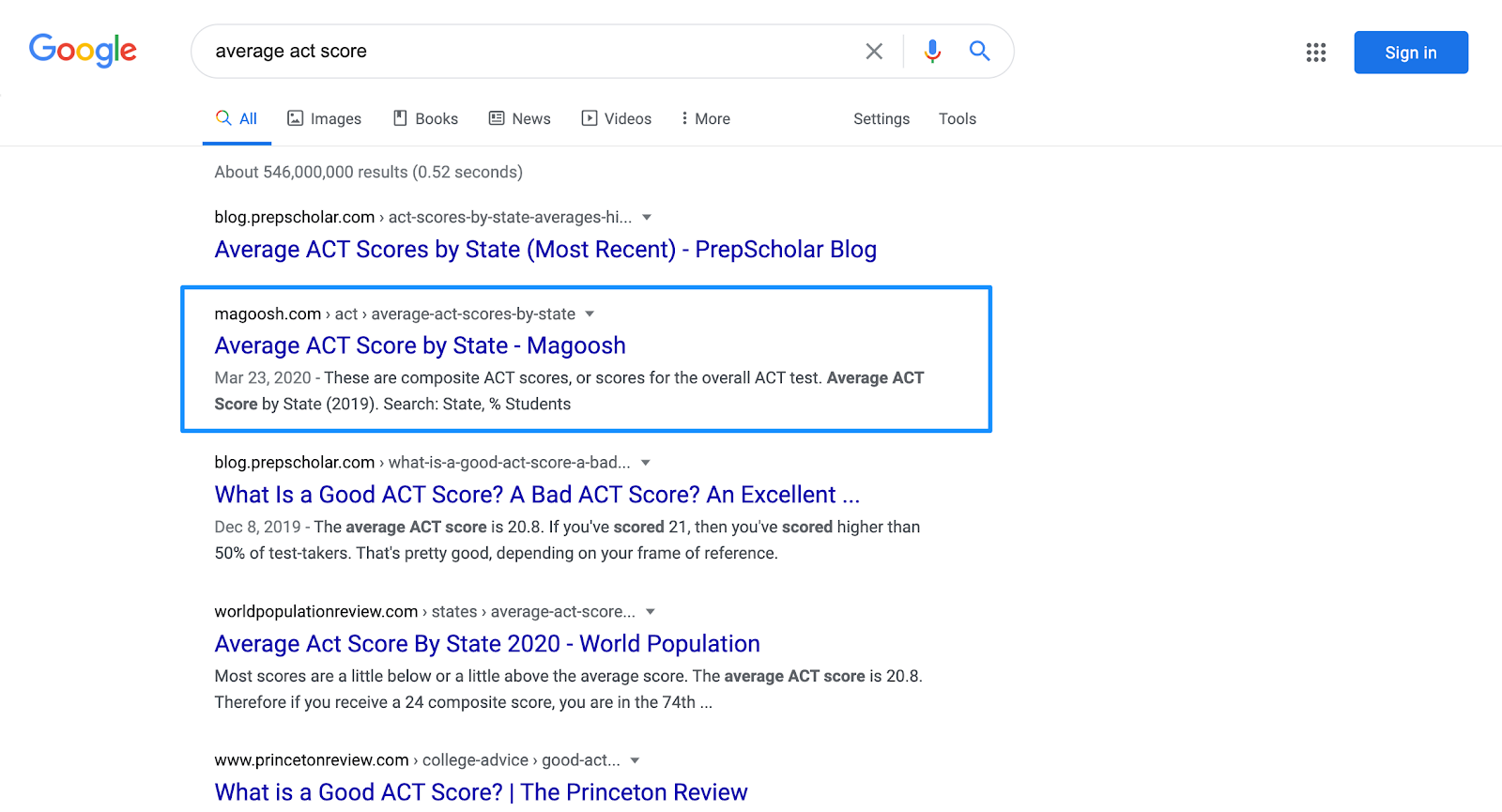Open Settings menu
The height and width of the screenshot is (812, 1502).
coord(881,118)
